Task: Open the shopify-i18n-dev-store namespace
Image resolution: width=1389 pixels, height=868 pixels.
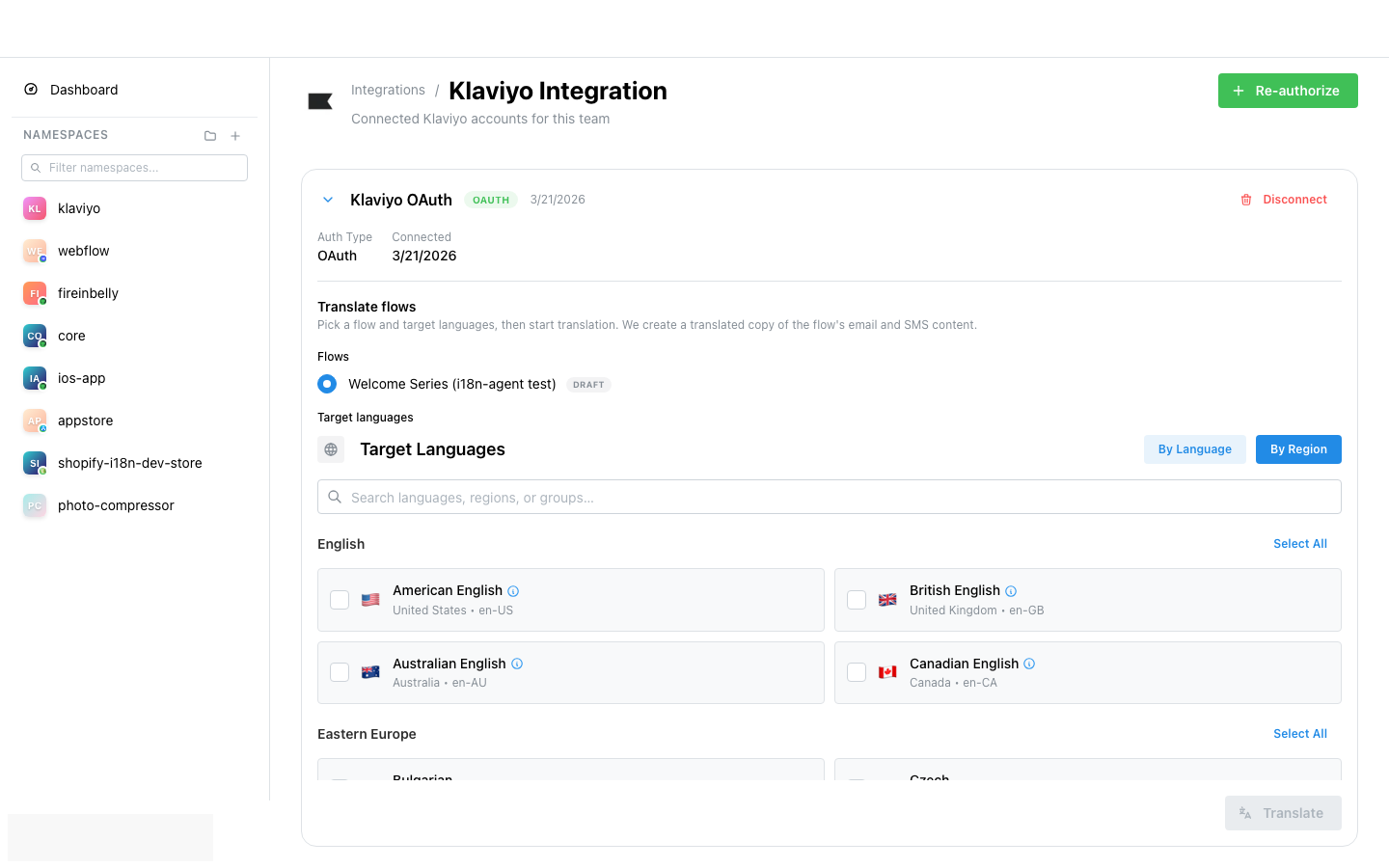Action: tap(134, 463)
